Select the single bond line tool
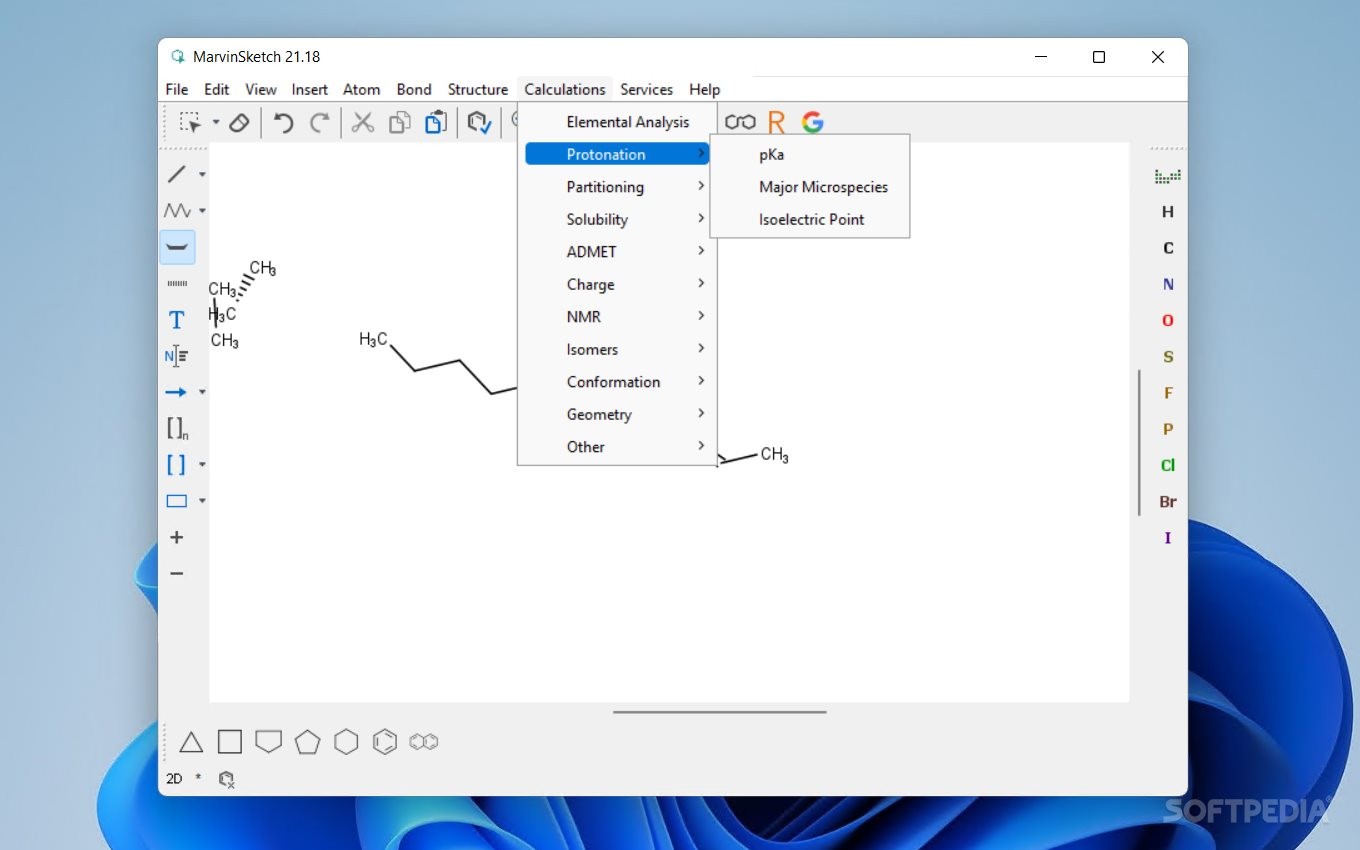The width and height of the screenshot is (1360, 850). pos(177,174)
